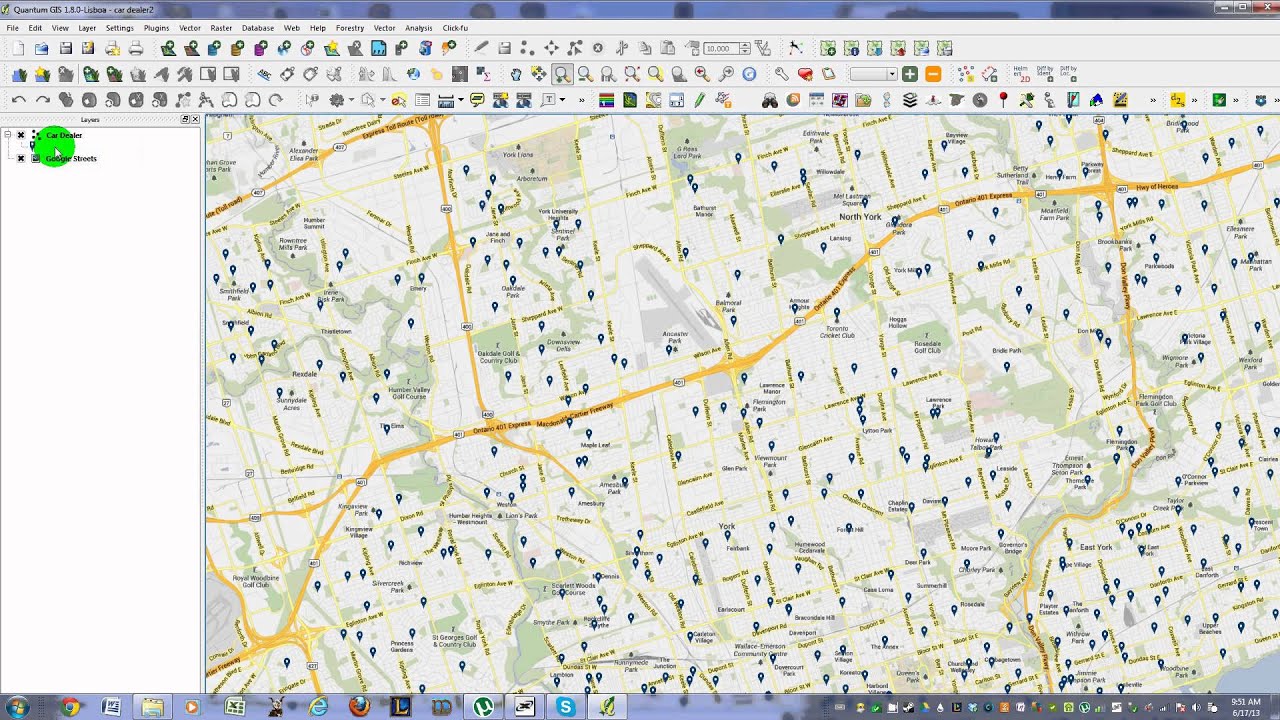The image size is (1280, 720).
Task: Click the color ramp raster icon
Action: point(606,100)
